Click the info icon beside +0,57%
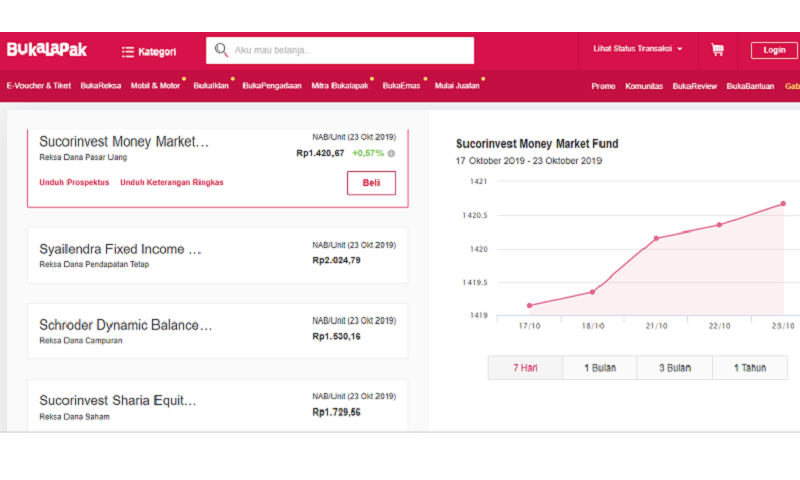 point(391,154)
